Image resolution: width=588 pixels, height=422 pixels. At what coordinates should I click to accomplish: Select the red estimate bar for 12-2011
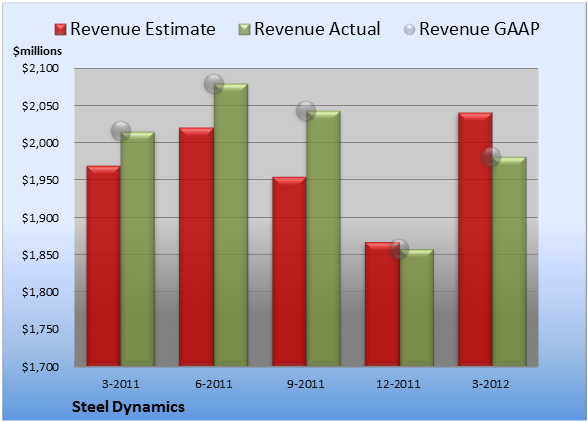(382, 304)
